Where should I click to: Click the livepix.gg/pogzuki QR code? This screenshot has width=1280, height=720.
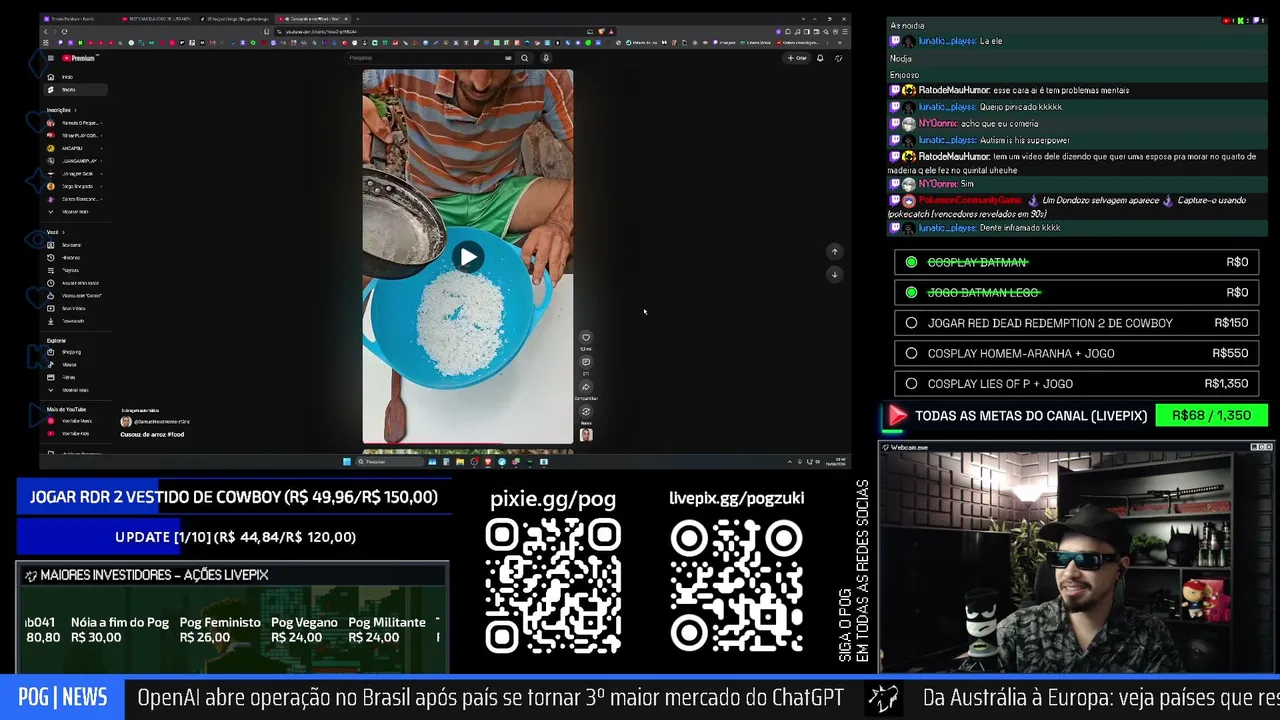pyautogui.click(x=737, y=587)
